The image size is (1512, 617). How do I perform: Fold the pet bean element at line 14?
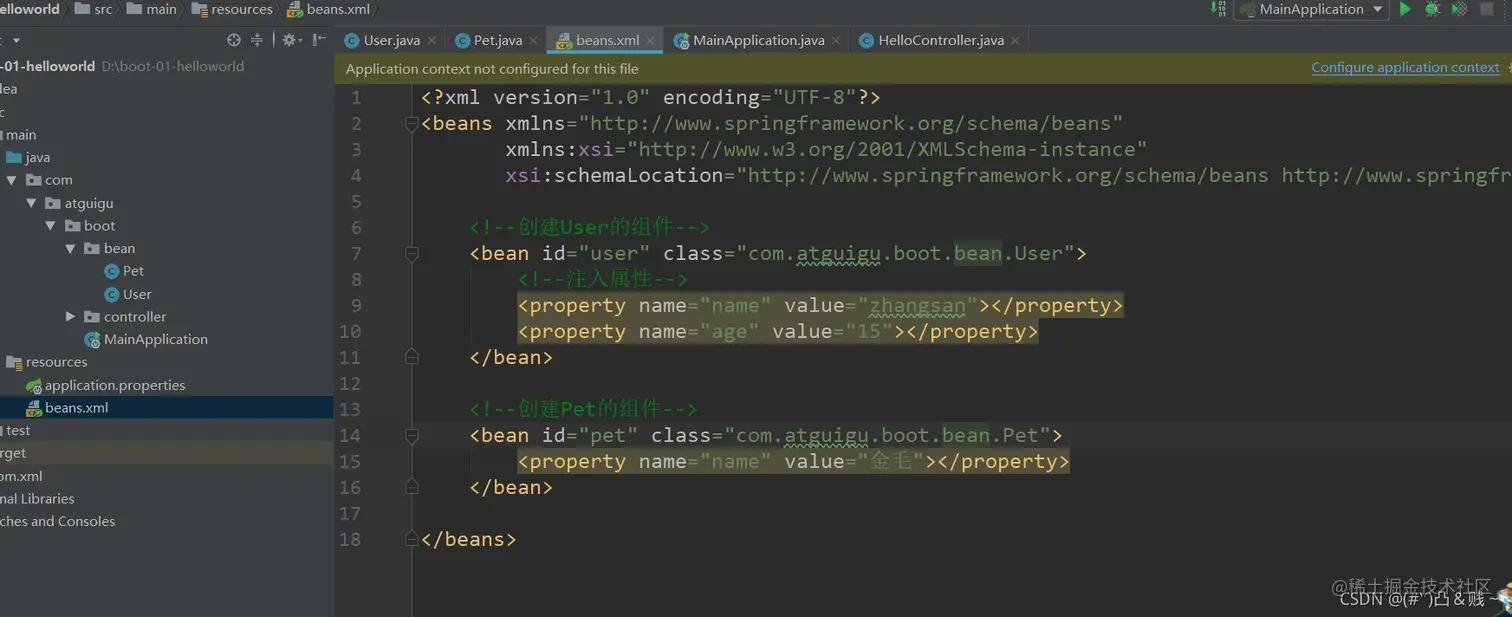pos(411,436)
